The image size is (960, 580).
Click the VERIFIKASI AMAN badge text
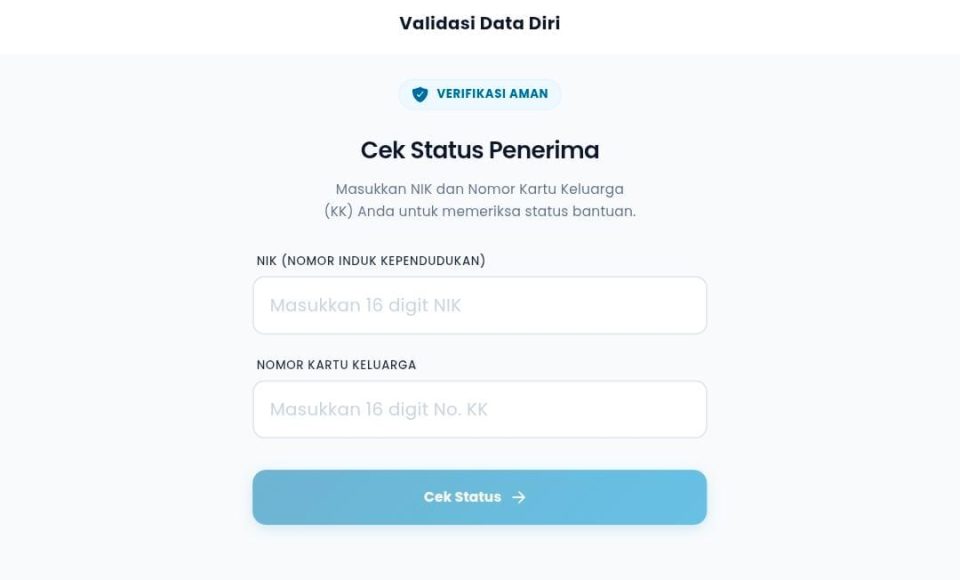[492, 94]
